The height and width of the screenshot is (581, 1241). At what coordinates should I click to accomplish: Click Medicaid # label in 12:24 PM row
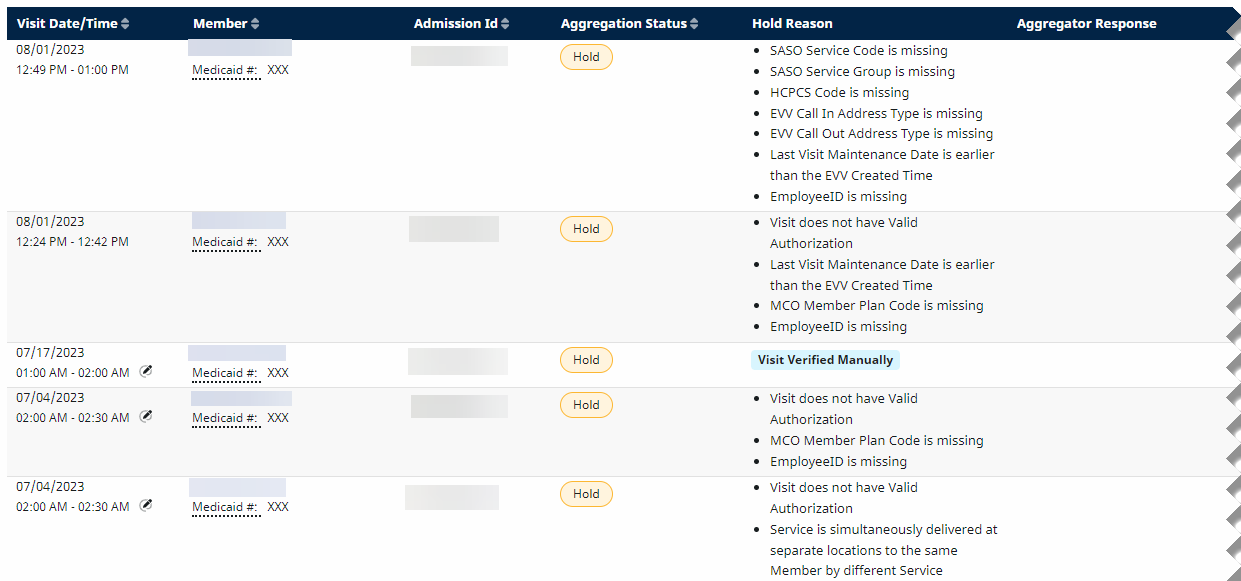tap(226, 242)
